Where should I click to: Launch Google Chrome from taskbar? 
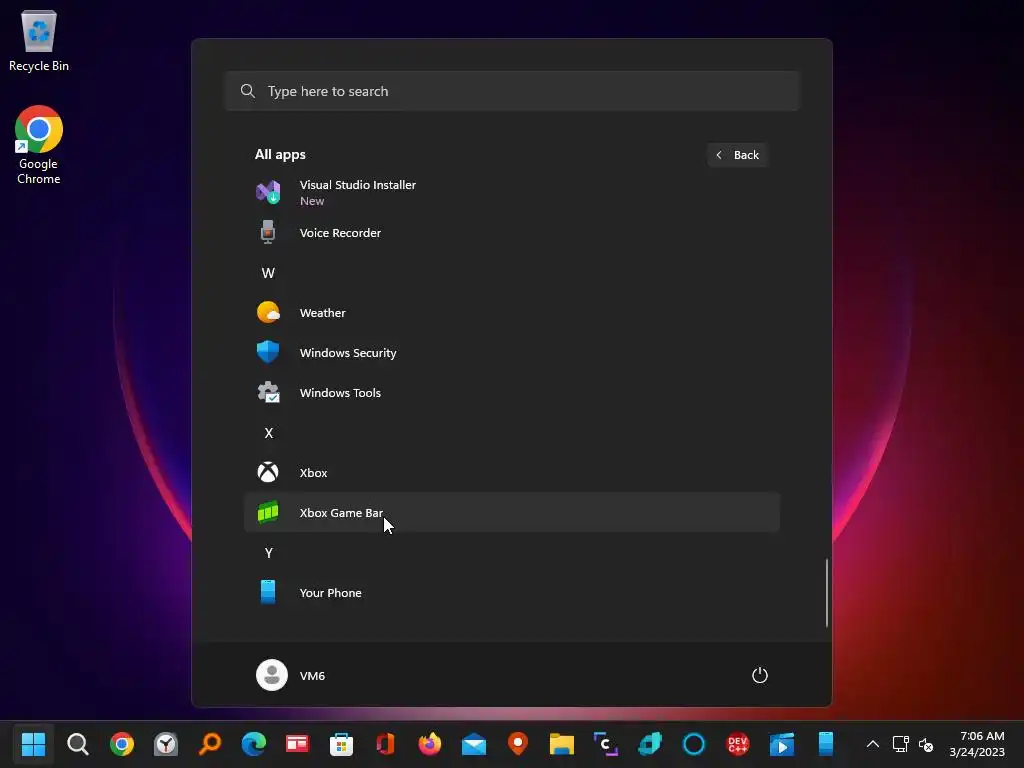121,744
